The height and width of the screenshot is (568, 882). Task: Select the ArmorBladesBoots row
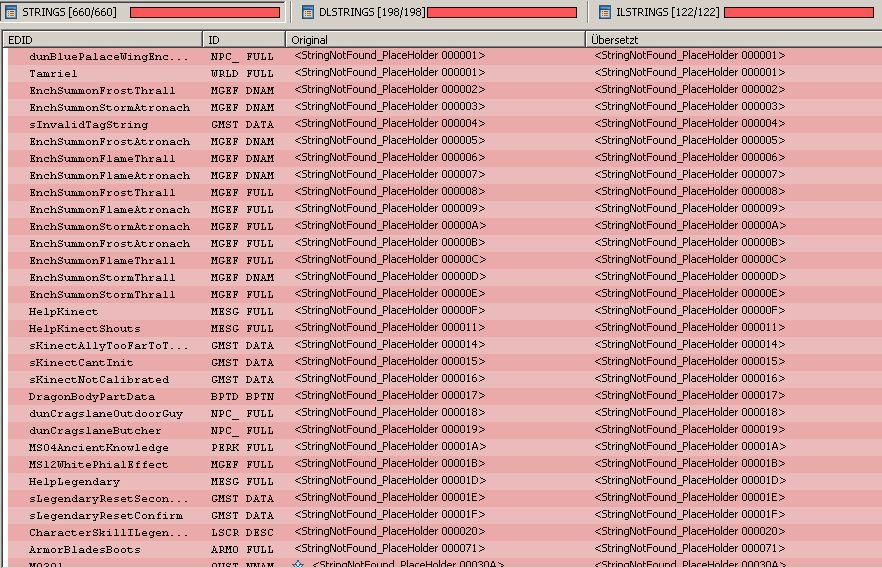(444, 549)
